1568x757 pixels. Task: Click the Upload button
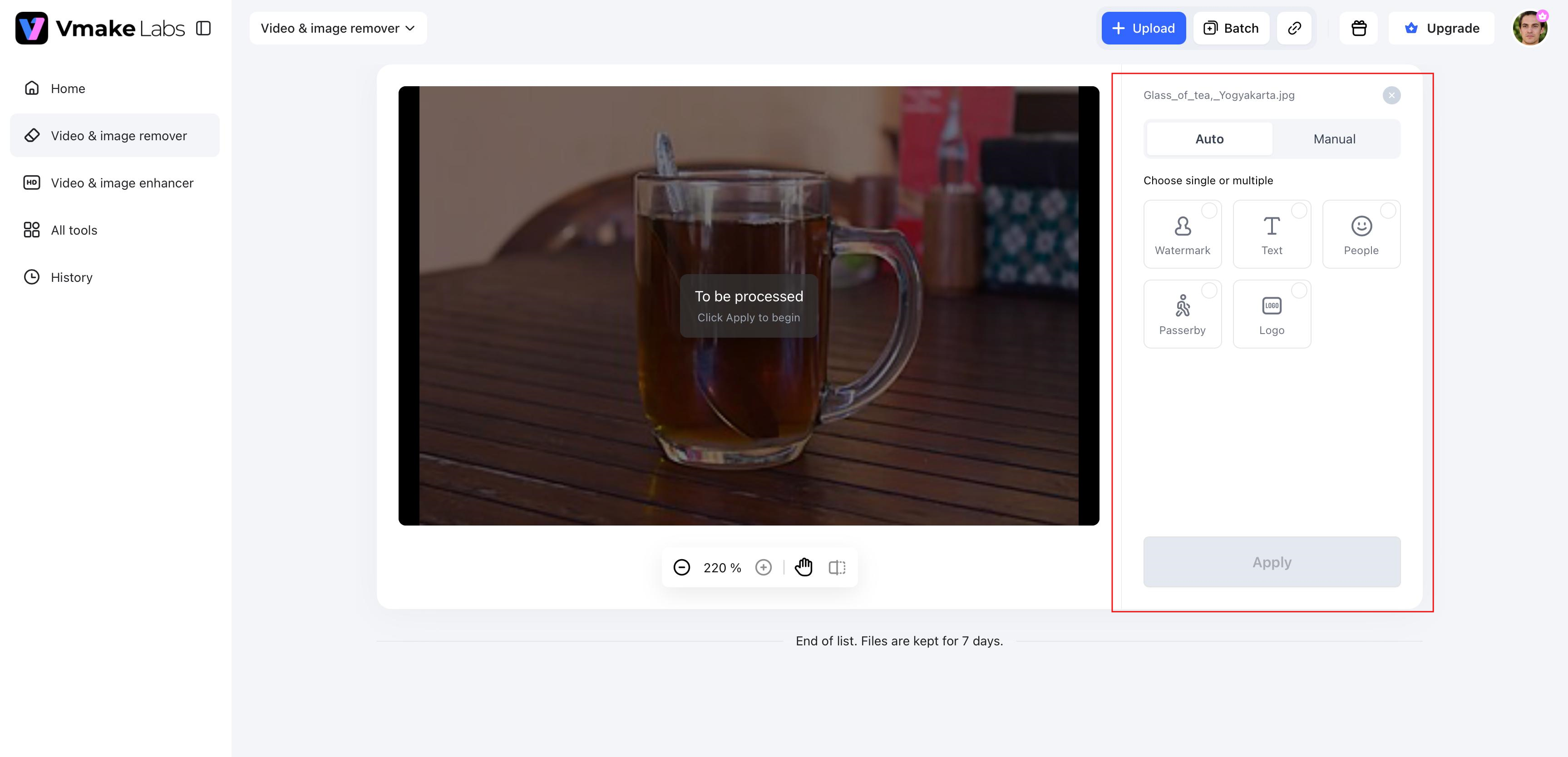1143,28
